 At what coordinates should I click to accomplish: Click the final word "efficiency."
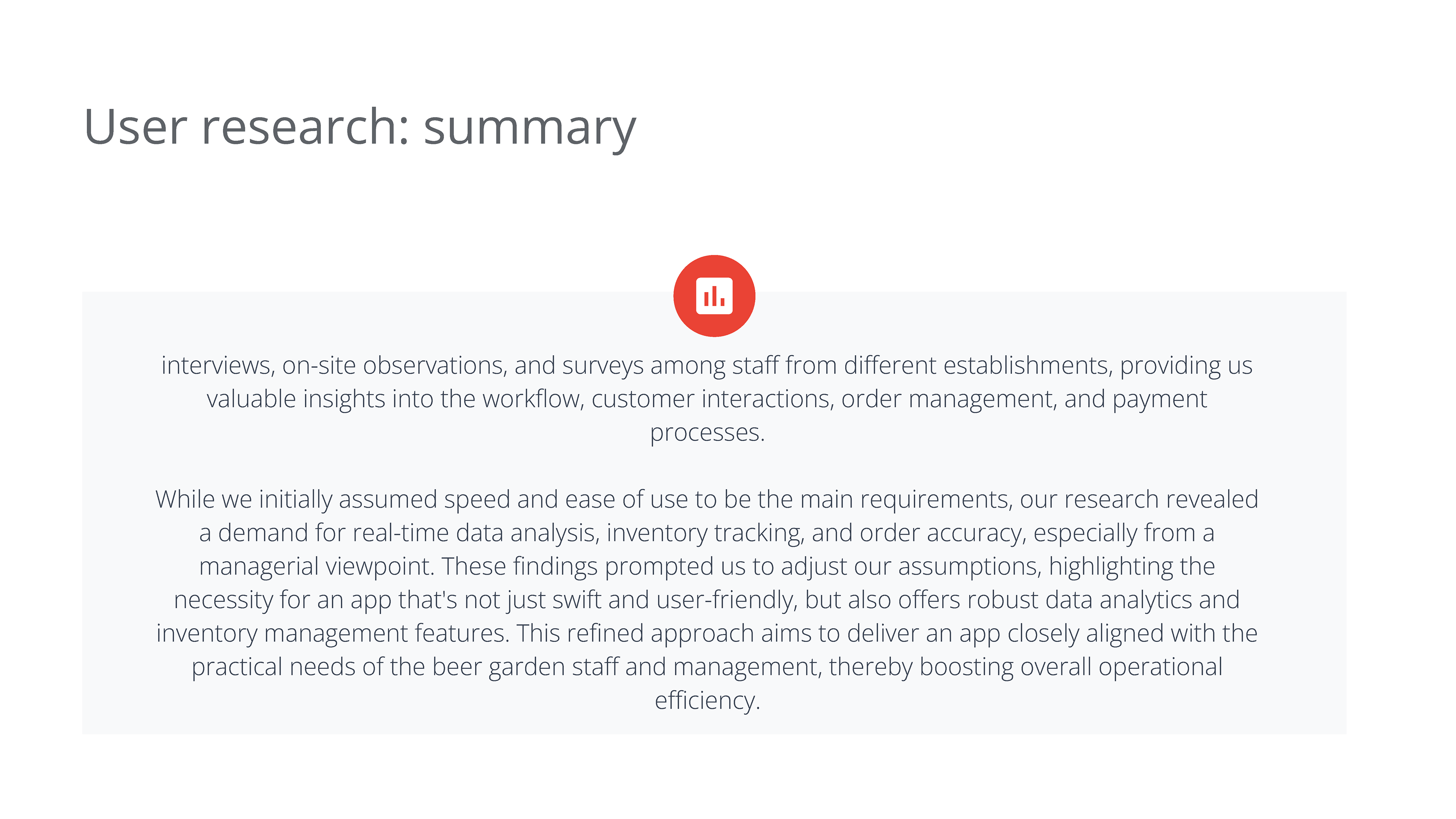707,701
